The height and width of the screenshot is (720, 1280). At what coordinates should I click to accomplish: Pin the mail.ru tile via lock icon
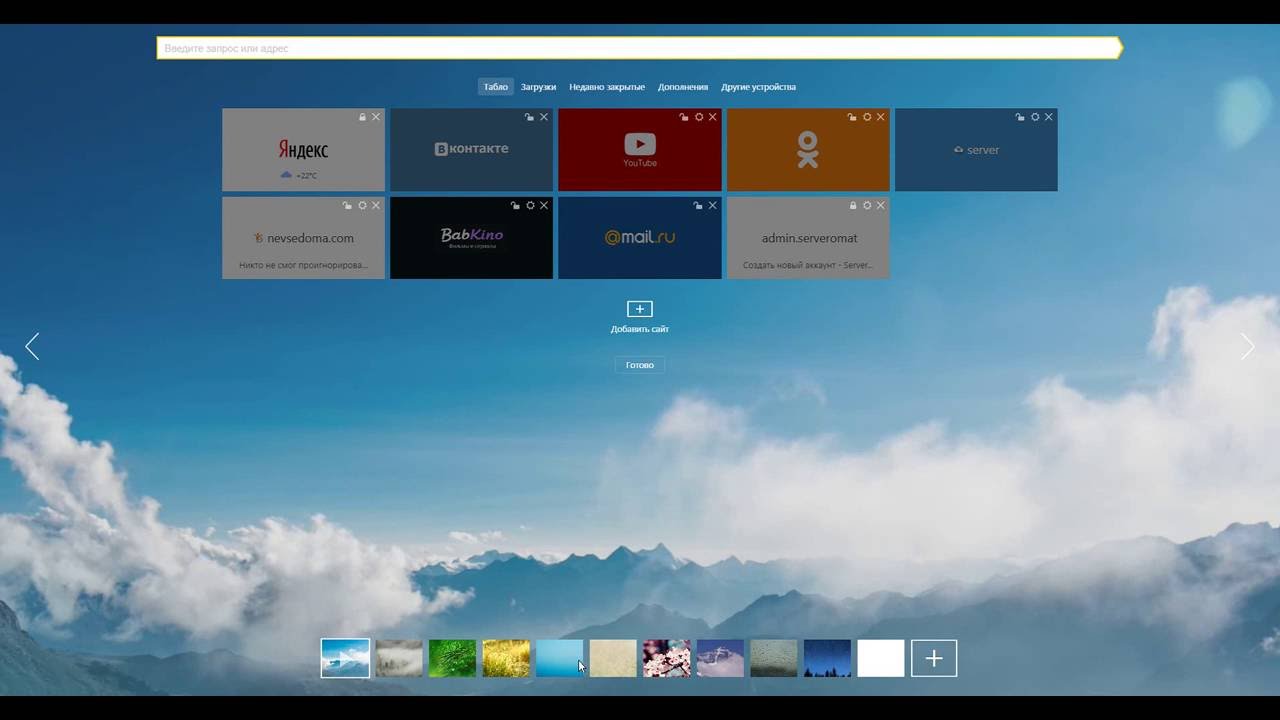click(698, 205)
